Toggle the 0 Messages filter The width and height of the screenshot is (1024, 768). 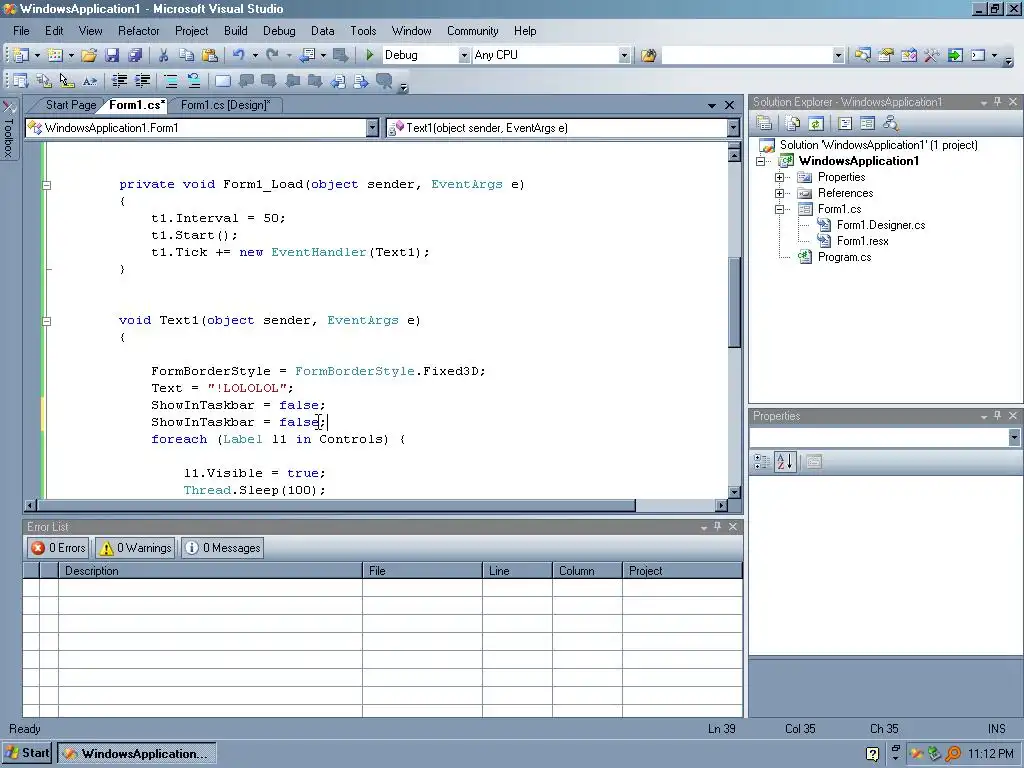(222, 548)
